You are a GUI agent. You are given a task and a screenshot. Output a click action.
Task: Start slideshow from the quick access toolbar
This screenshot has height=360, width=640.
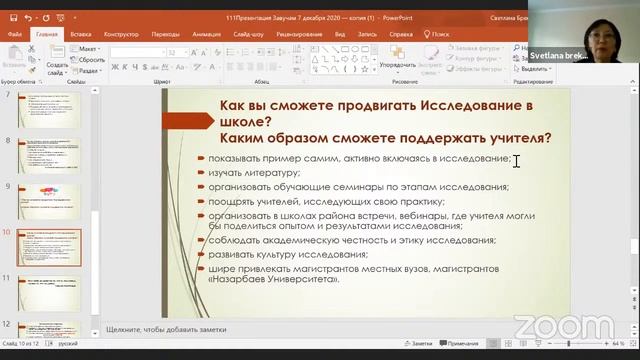[x=60, y=18]
